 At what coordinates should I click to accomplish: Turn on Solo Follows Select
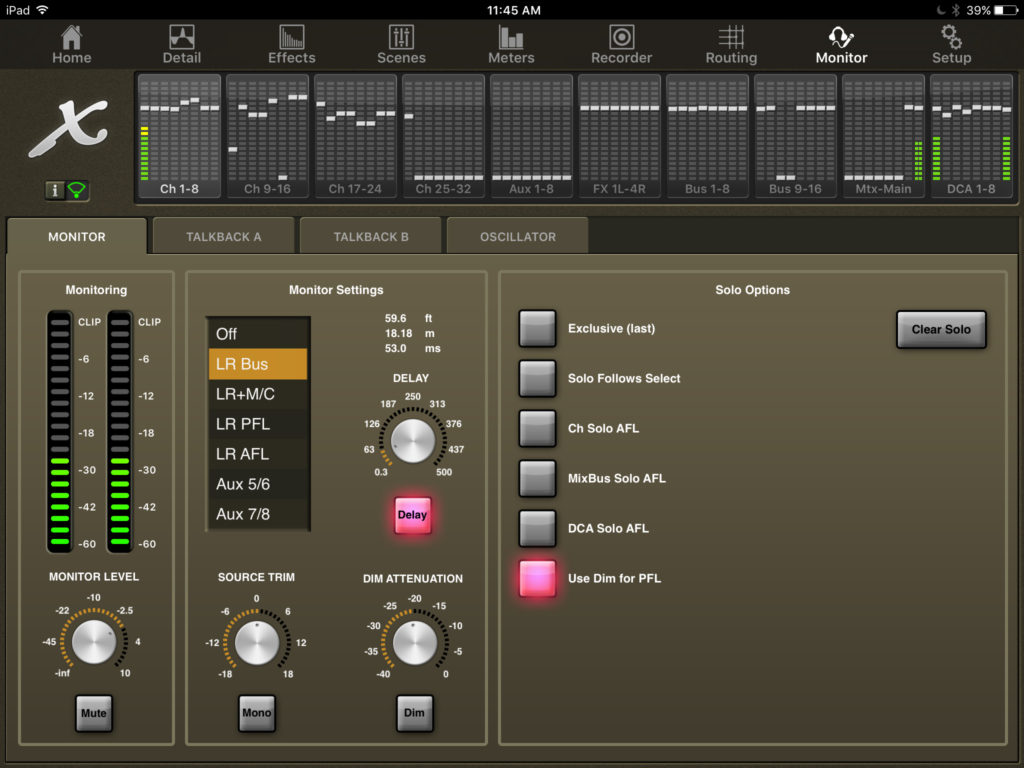click(537, 378)
